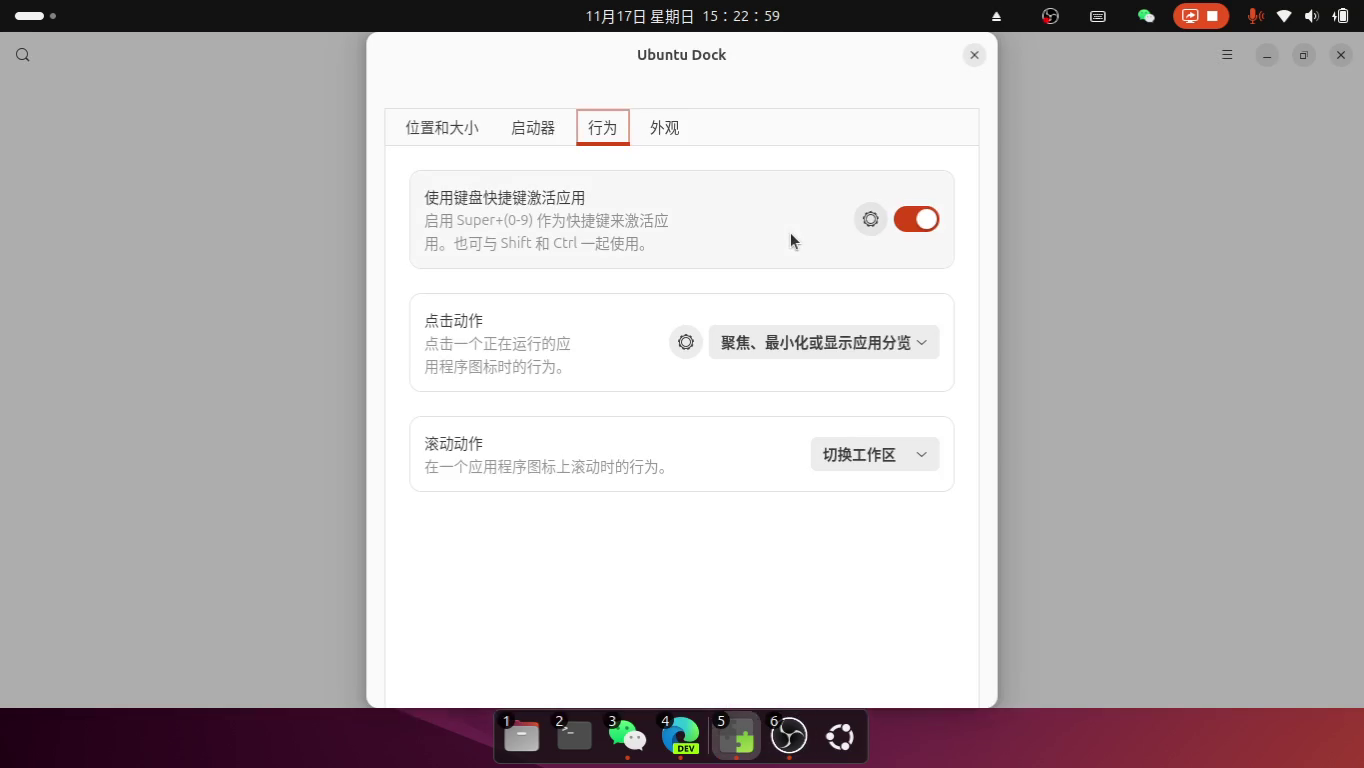Open WeChat from the dock
Image resolution: width=1364 pixels, height=768 pixels.
627,737
